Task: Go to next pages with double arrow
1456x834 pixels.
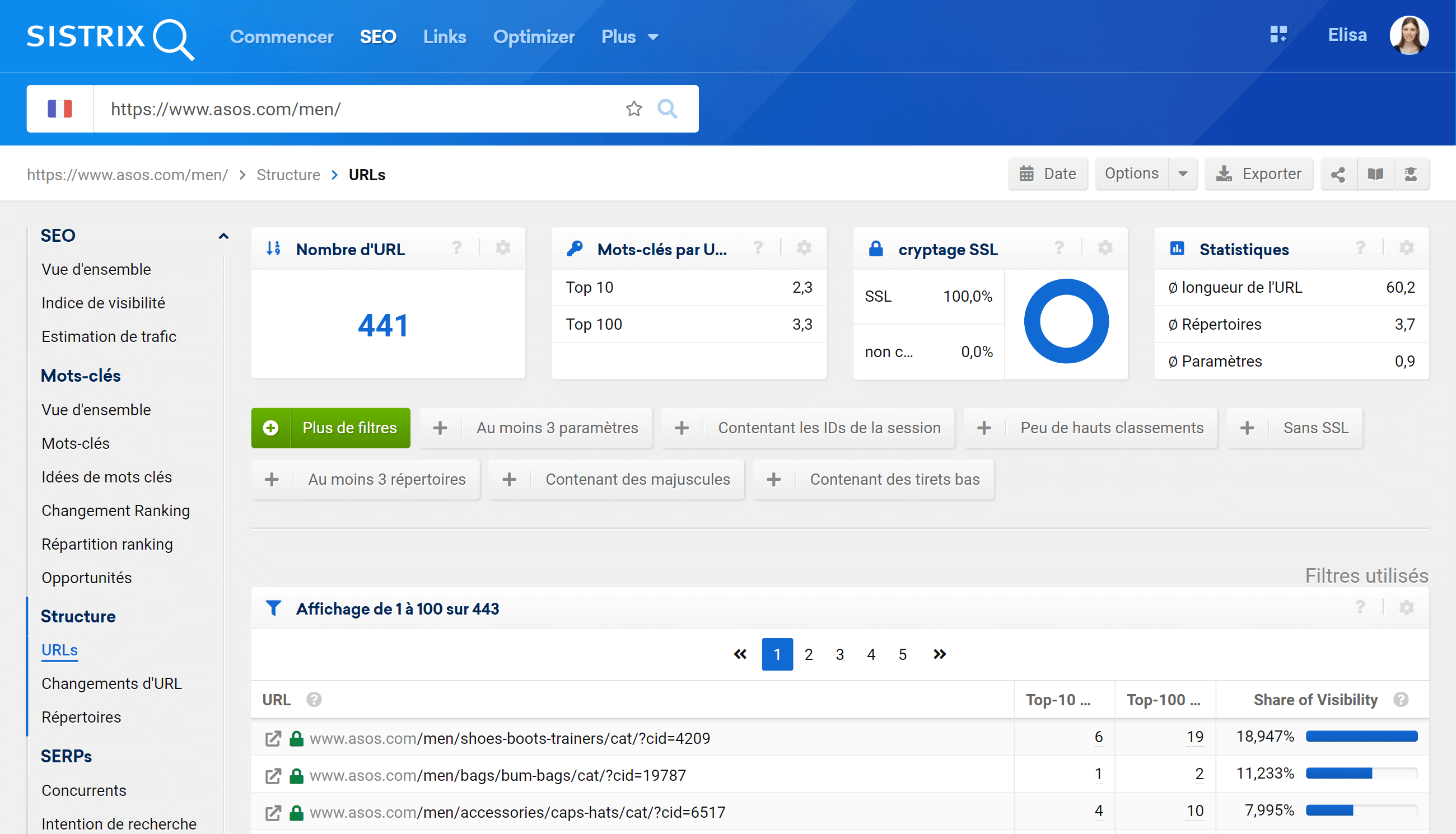Action: (940, 654)
